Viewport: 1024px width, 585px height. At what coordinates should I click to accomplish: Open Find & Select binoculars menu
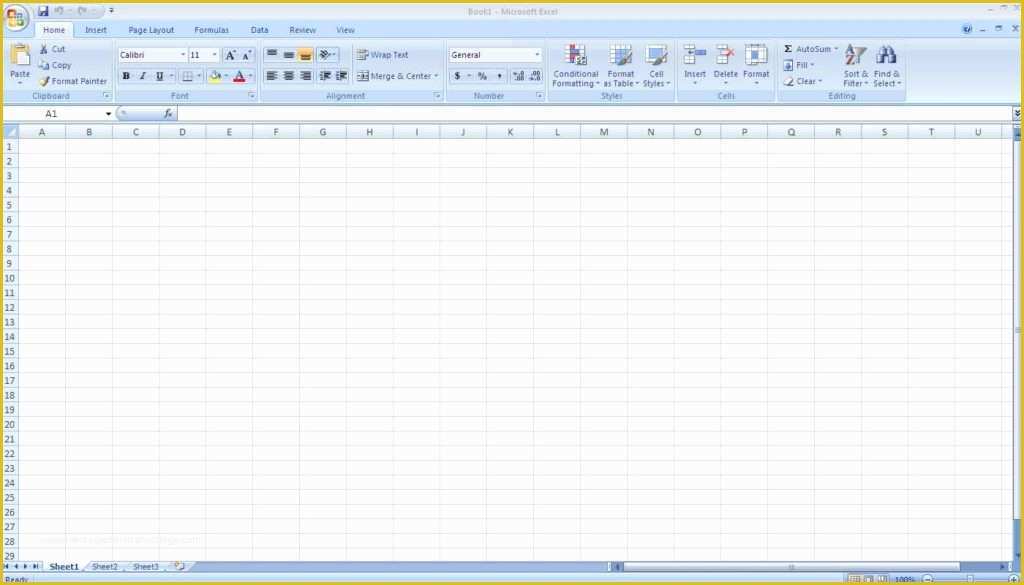[887, 66]
